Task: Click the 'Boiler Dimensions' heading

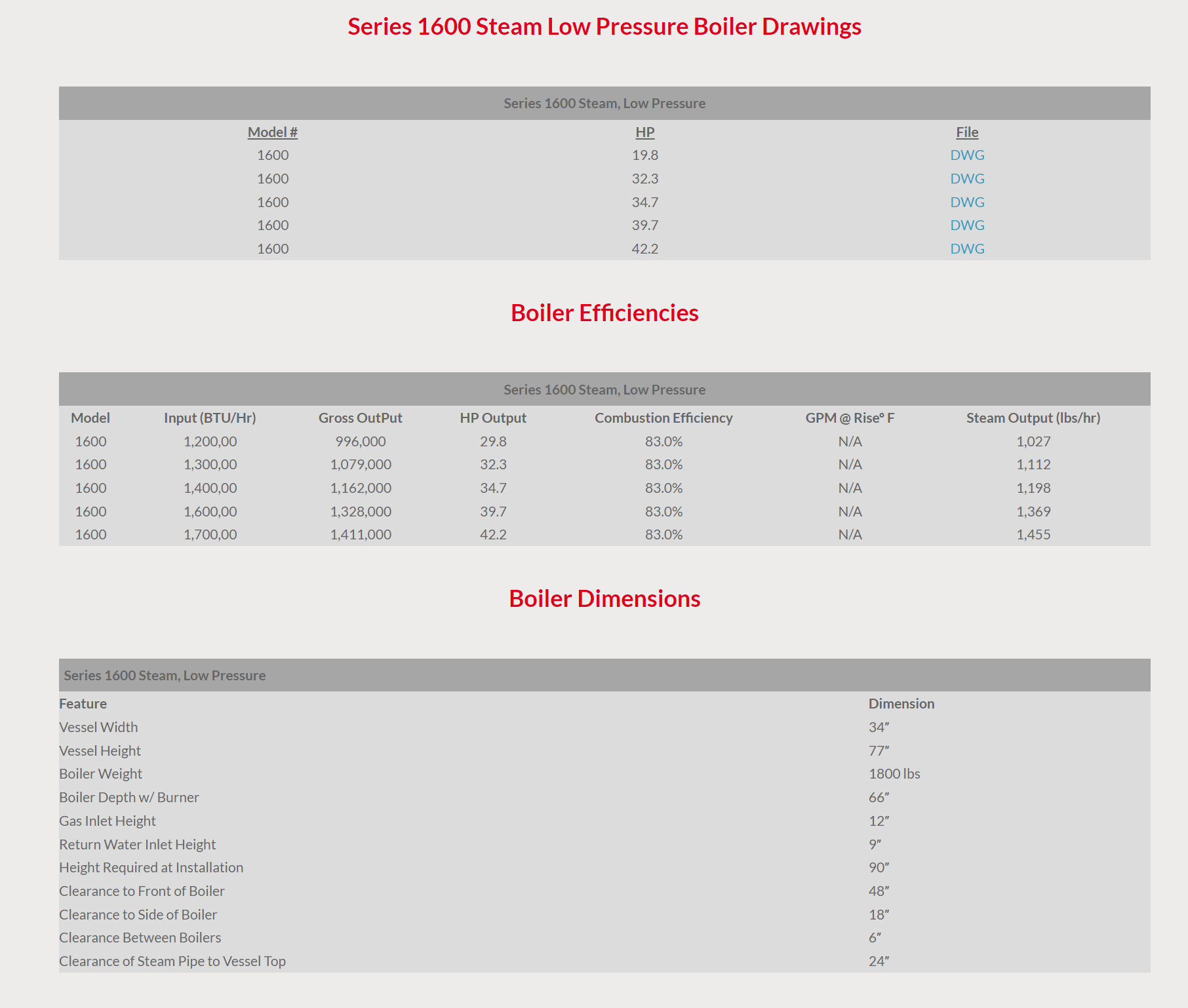Action: [604, 599]
